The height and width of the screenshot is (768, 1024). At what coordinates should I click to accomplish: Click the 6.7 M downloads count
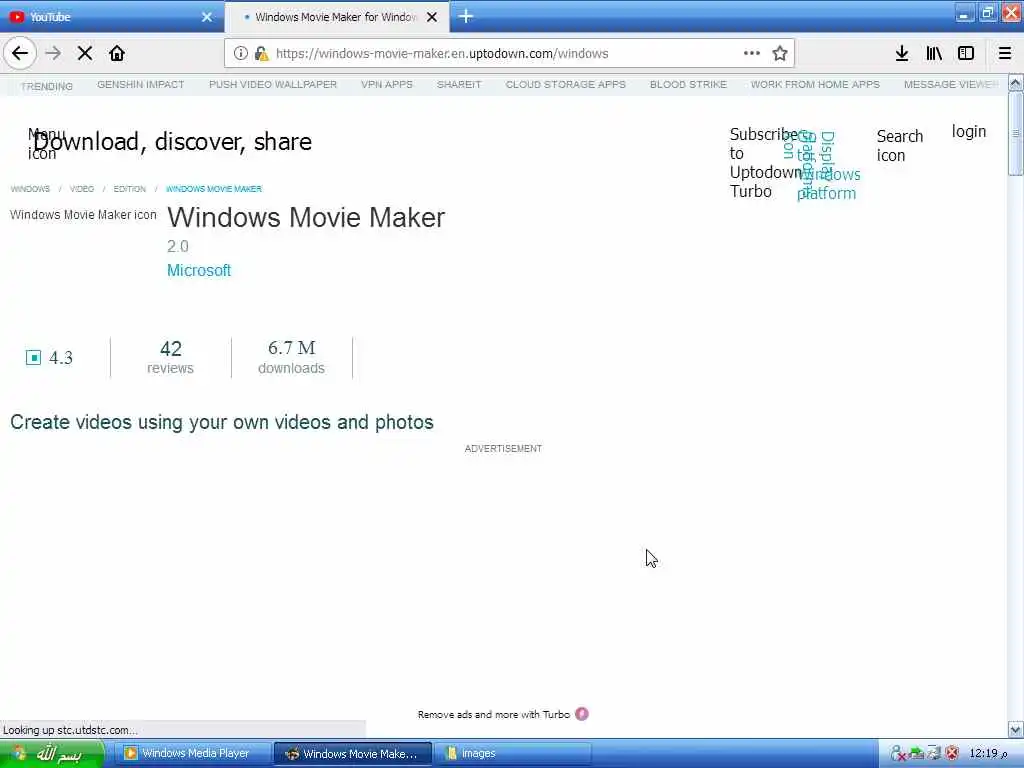(291, 357)
